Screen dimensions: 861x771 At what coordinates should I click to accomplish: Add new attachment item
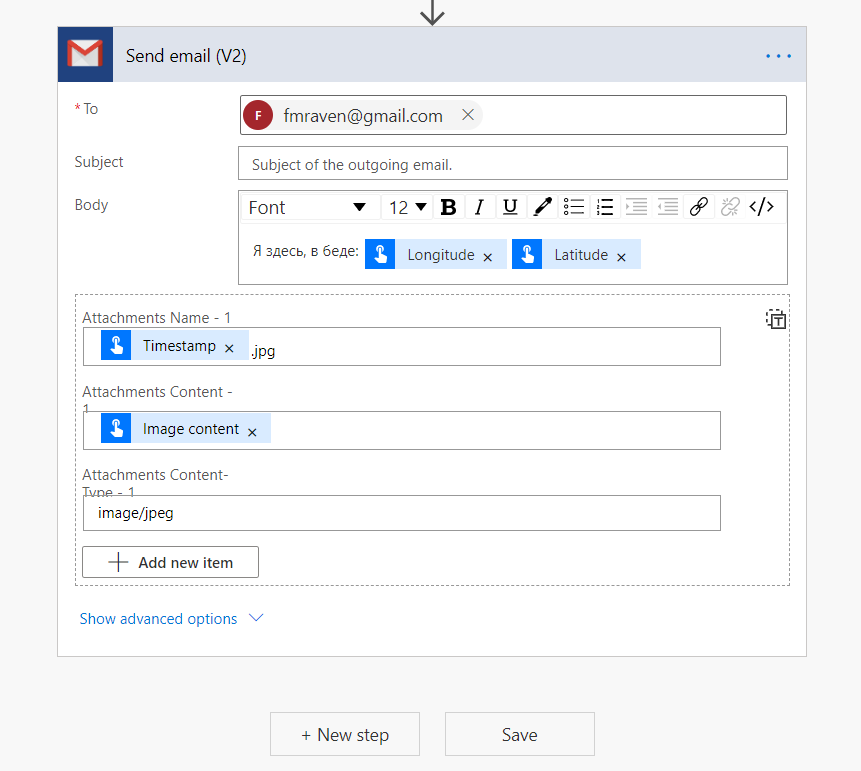click(170, 562)
